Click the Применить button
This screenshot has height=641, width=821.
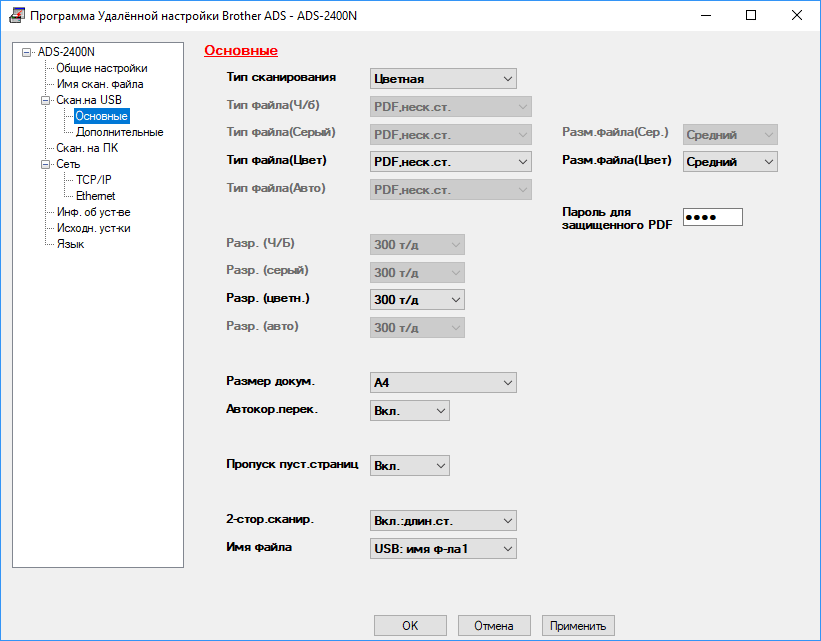click(578, 625)
